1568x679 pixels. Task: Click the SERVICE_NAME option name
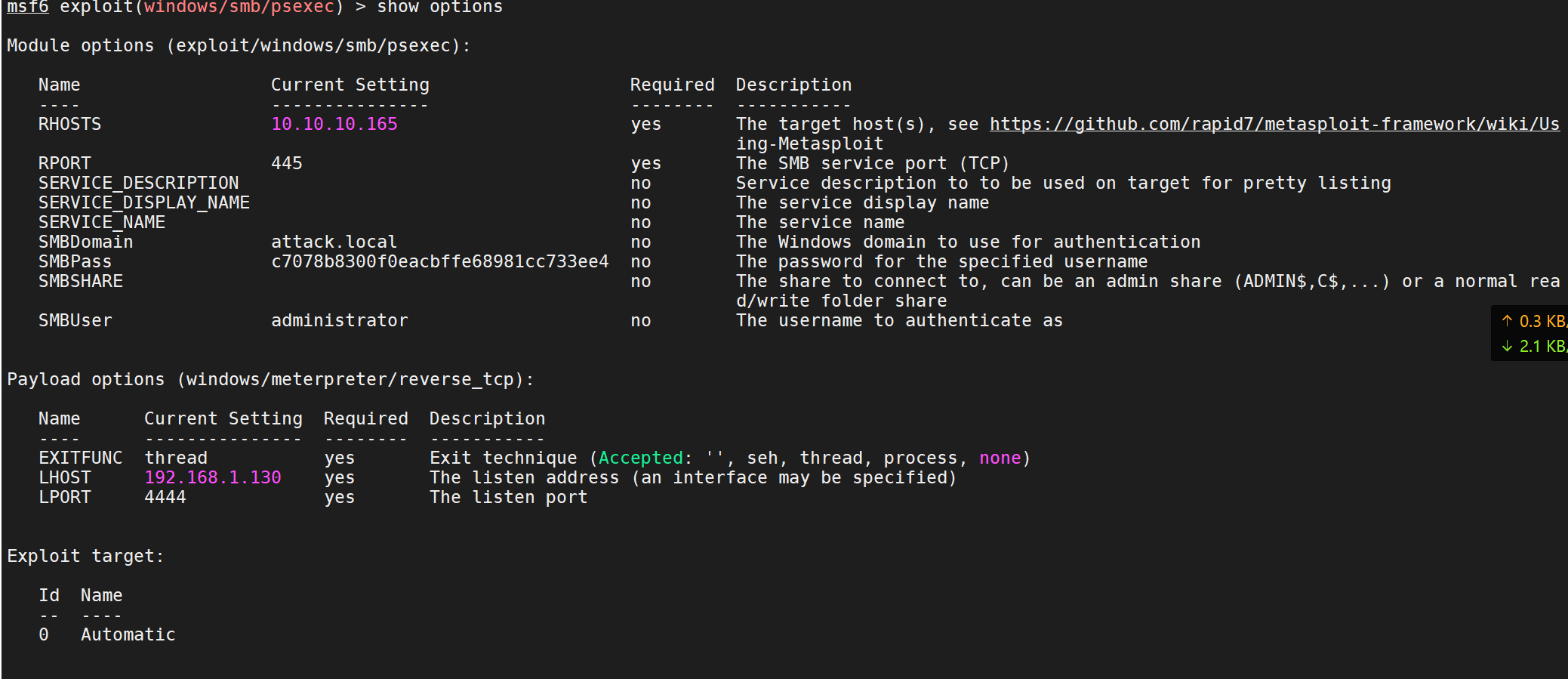tap(102, 222)
